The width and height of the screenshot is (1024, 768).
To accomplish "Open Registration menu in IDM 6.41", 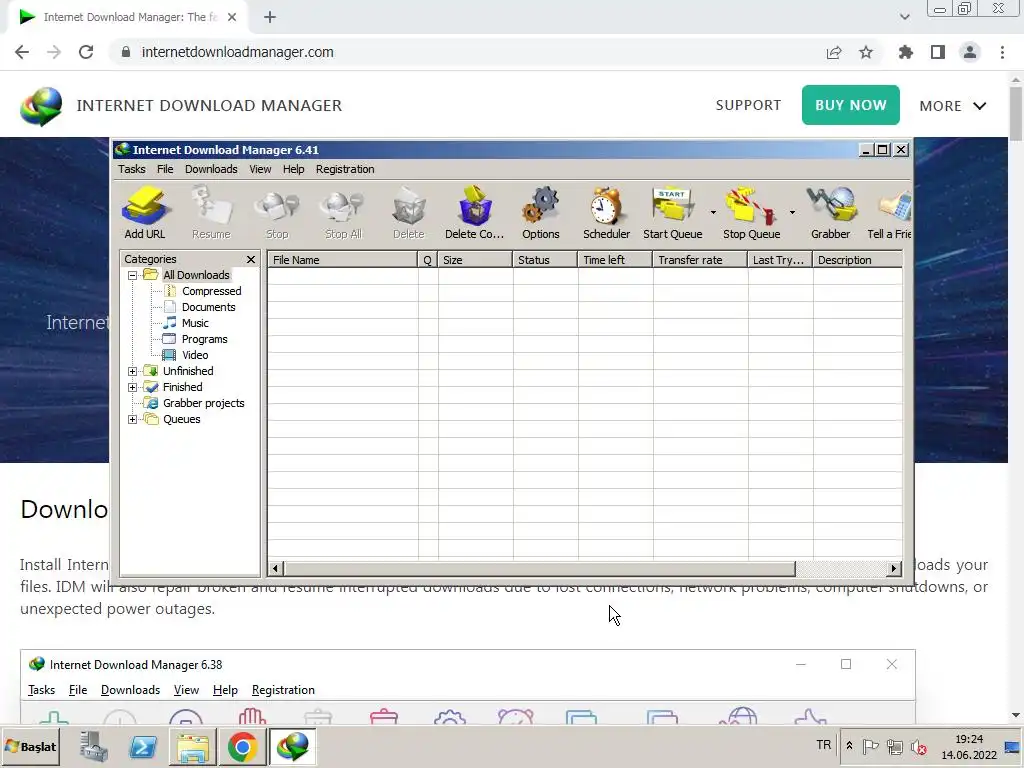I will click(345, 169).
